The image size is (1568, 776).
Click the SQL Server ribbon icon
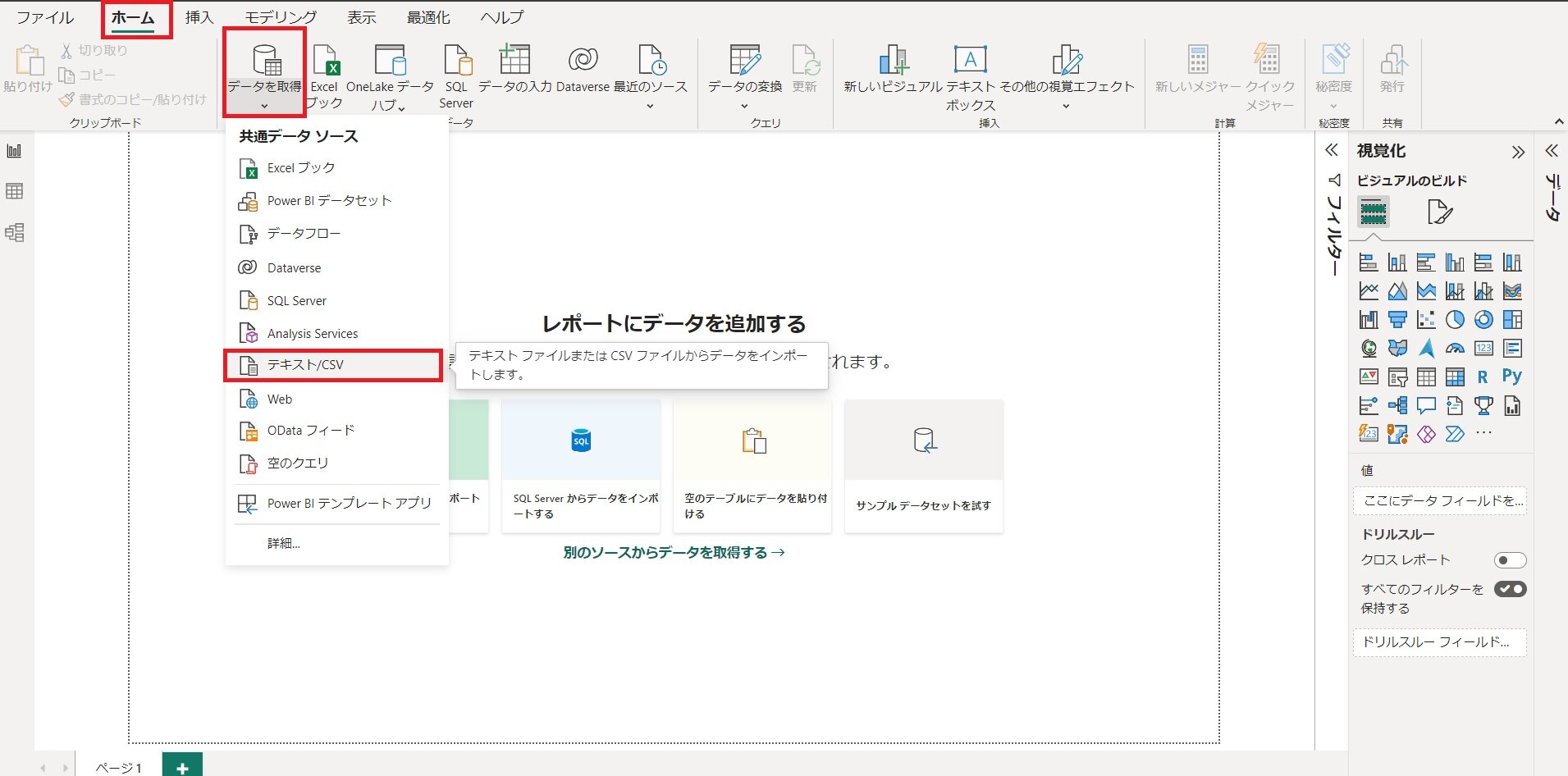point(456,76)
